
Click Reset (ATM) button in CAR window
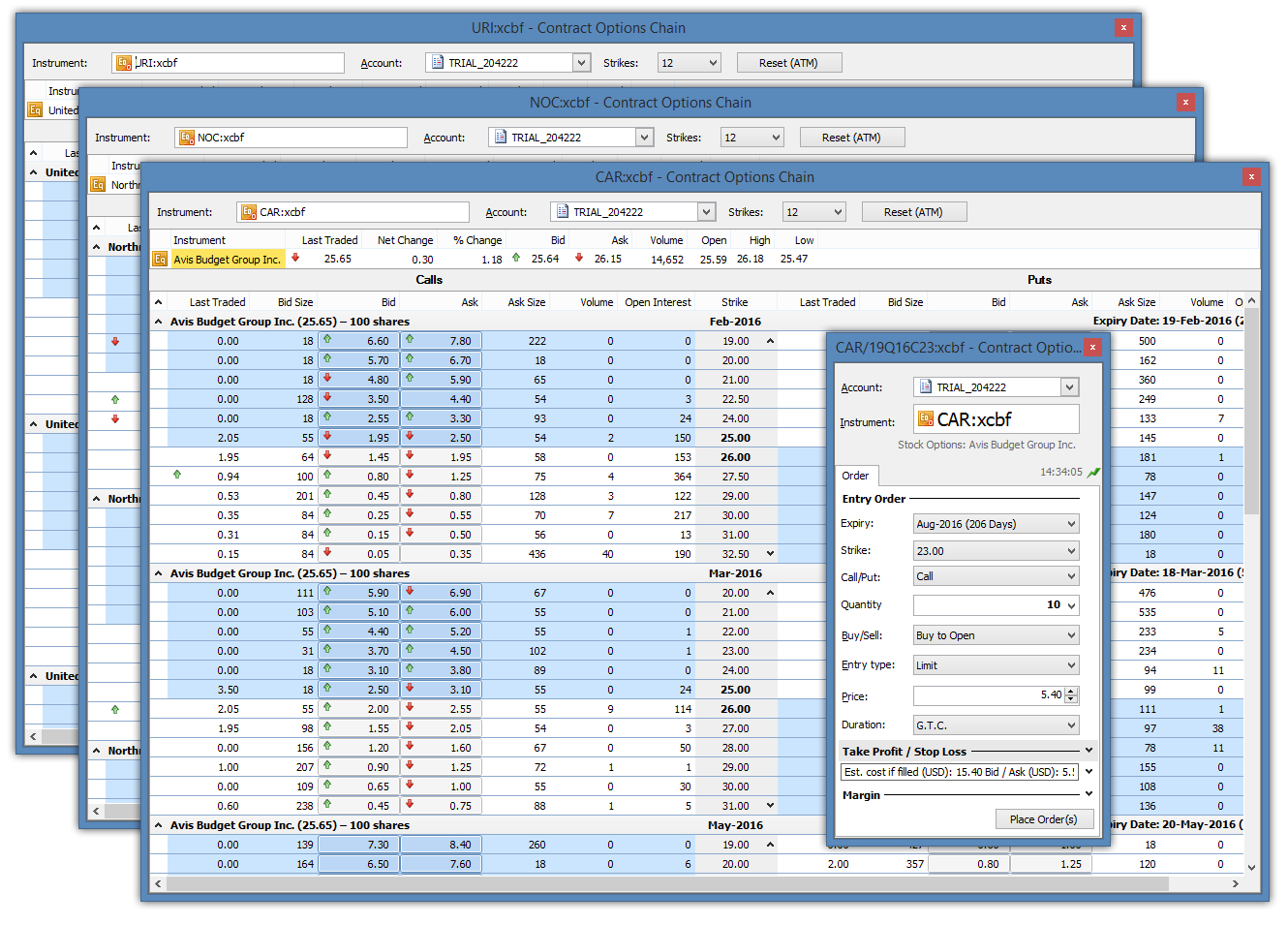[912, 212]
